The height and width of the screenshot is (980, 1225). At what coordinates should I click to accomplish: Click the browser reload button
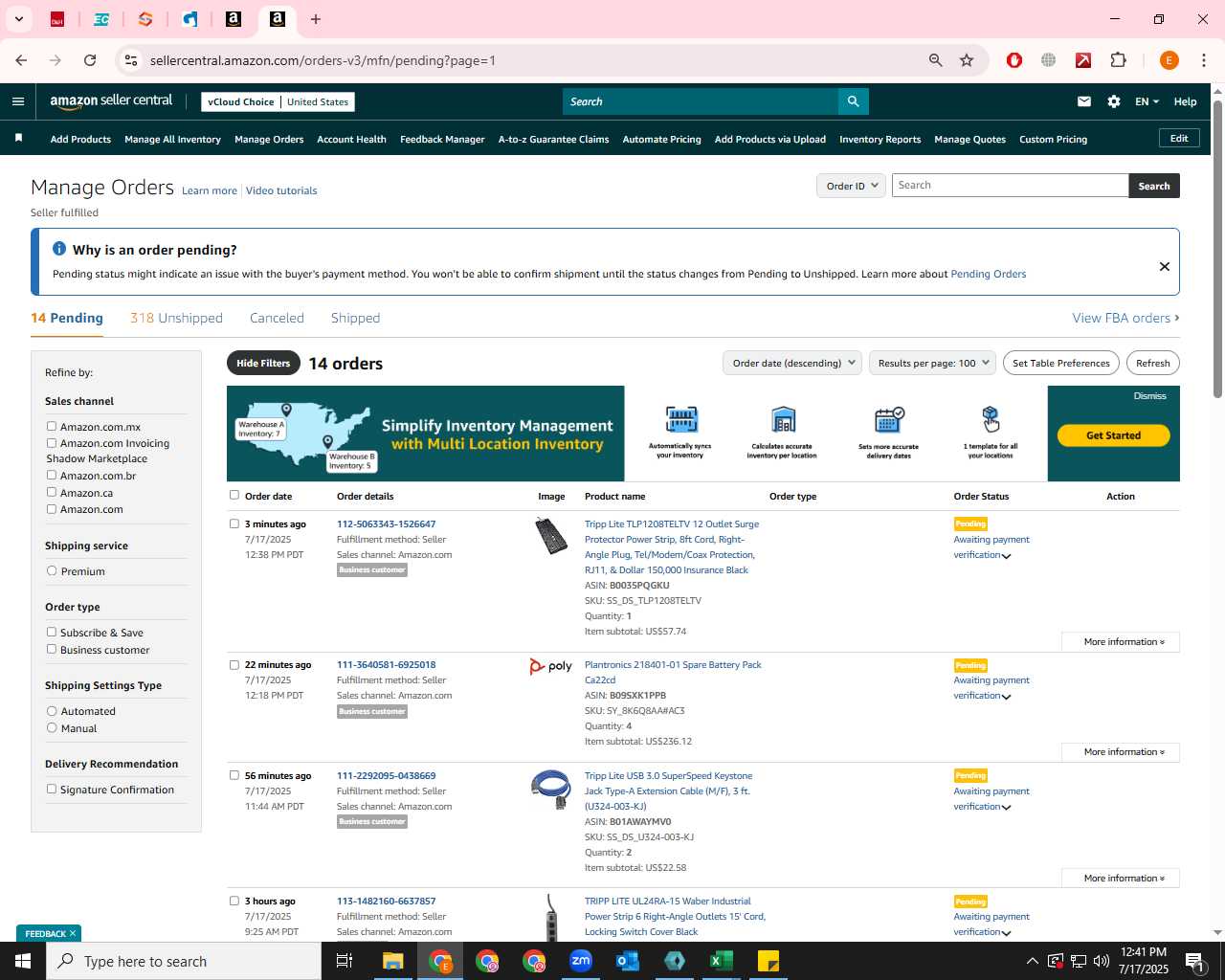tap(90, 60)
